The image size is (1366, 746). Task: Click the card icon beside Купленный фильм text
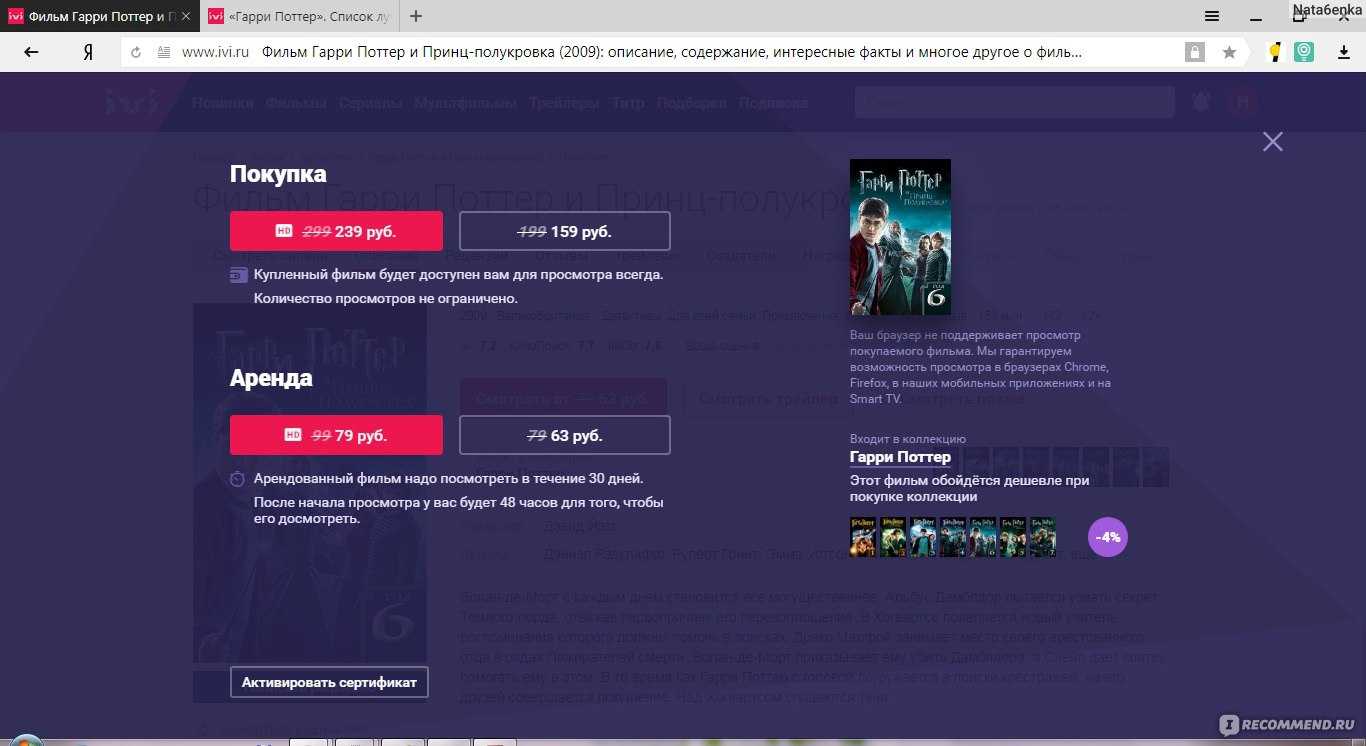pos(238,275)
